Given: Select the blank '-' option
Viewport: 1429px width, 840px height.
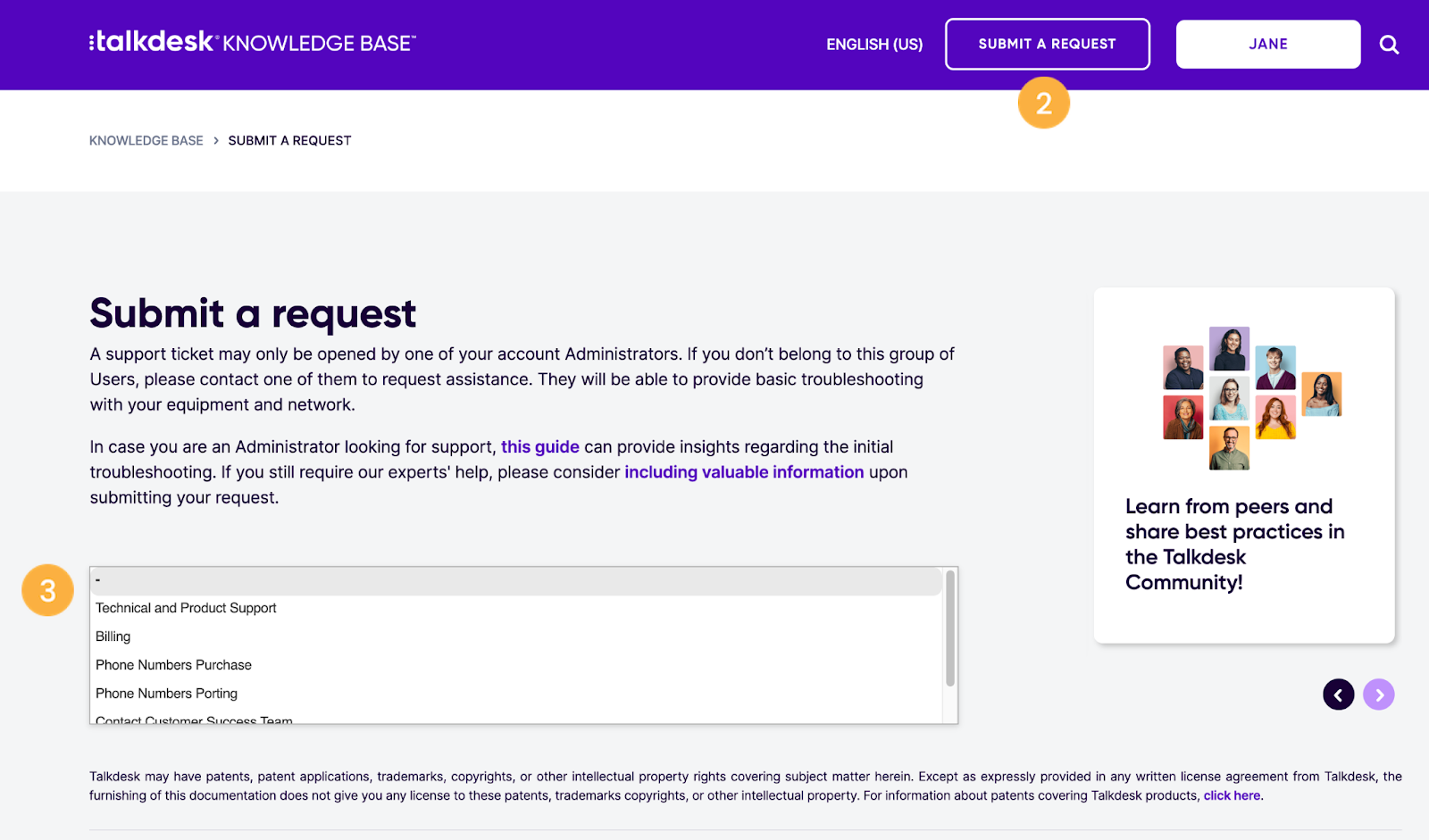Looking at the screenshot, I should (x=516, y=581).
